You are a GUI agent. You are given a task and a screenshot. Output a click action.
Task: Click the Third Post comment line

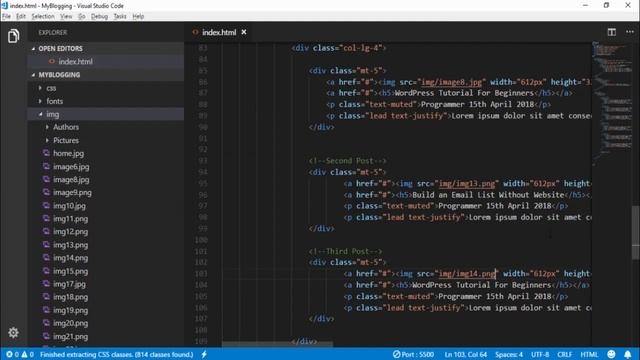tap(345, 251)
